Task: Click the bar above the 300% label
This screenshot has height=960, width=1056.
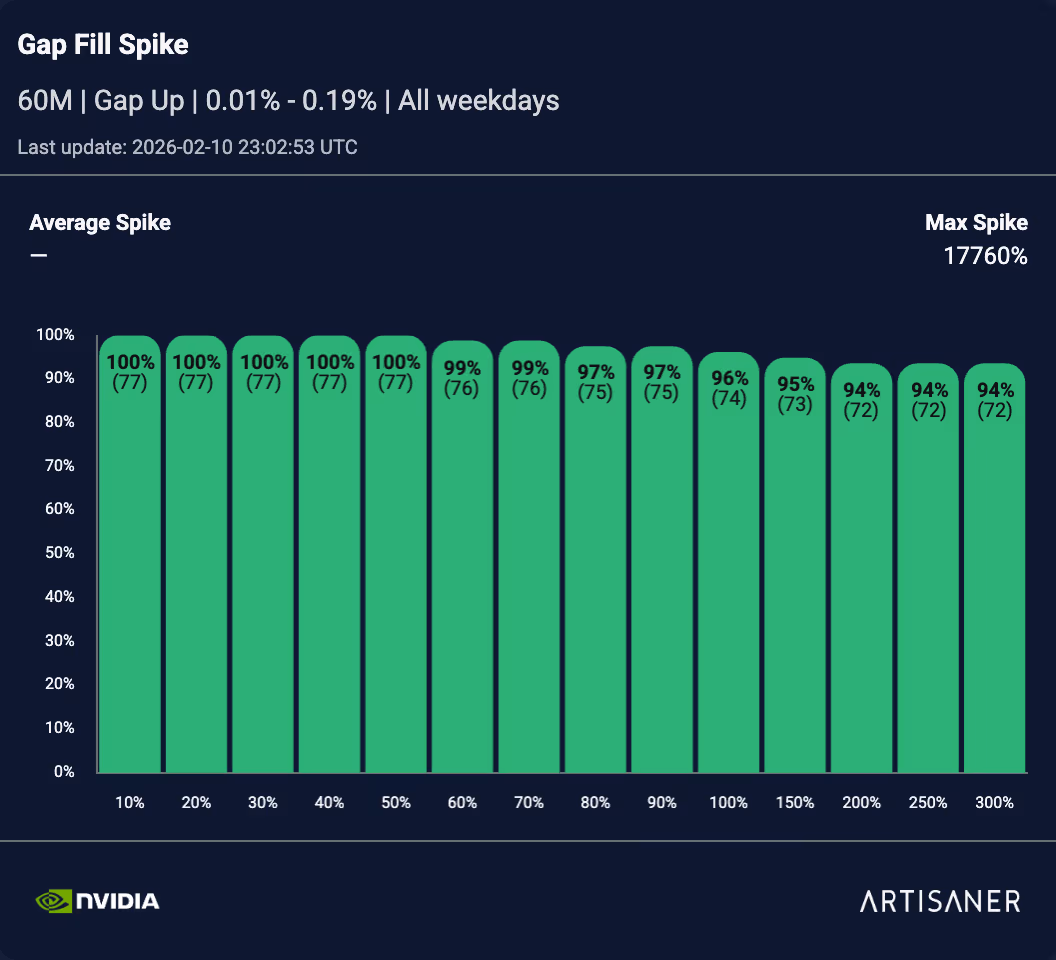Action: [995, 567]
